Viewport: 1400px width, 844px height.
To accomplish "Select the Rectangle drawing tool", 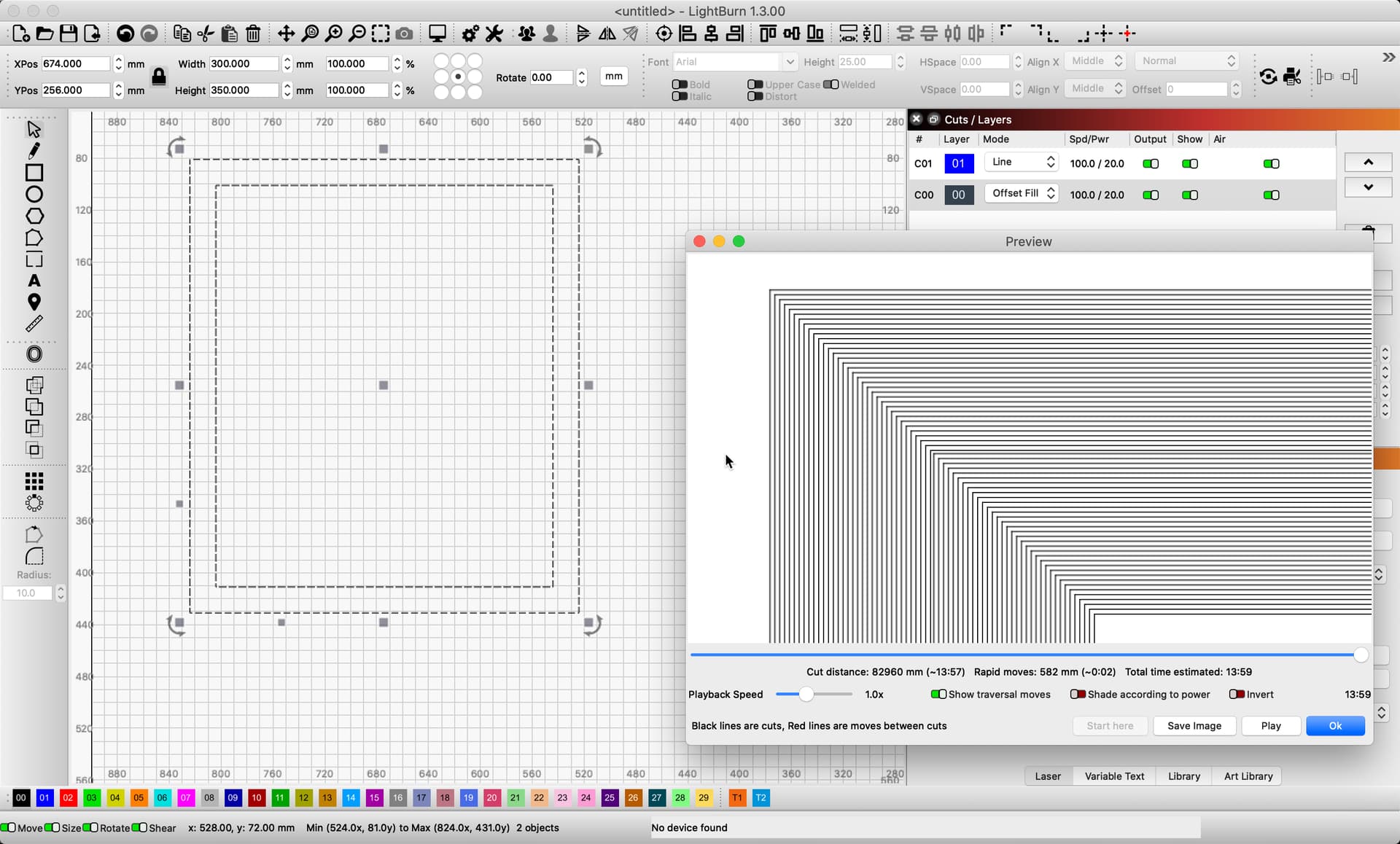I will [x=34, y=172].
